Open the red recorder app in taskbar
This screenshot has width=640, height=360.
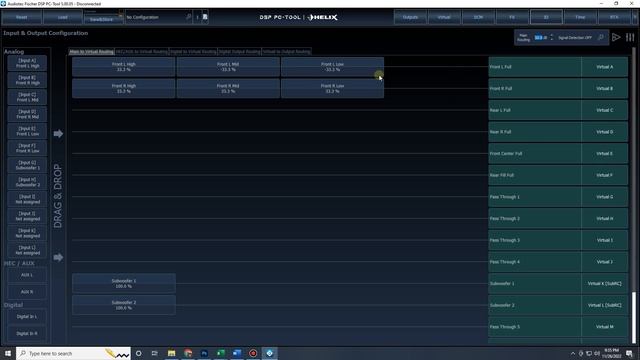(253, 353)
